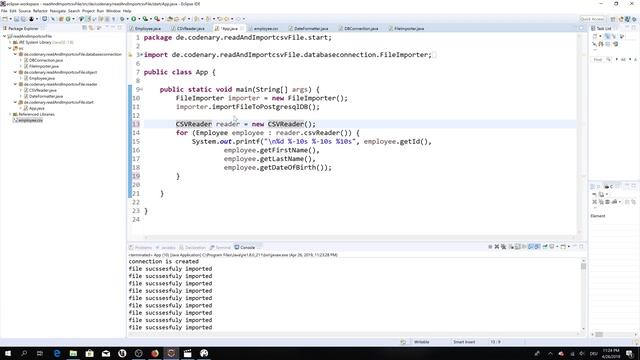Image resolution: width=640 pixels, height=360 pixels.
Task: Click the Quick Access search field
Action: point(592,19)
